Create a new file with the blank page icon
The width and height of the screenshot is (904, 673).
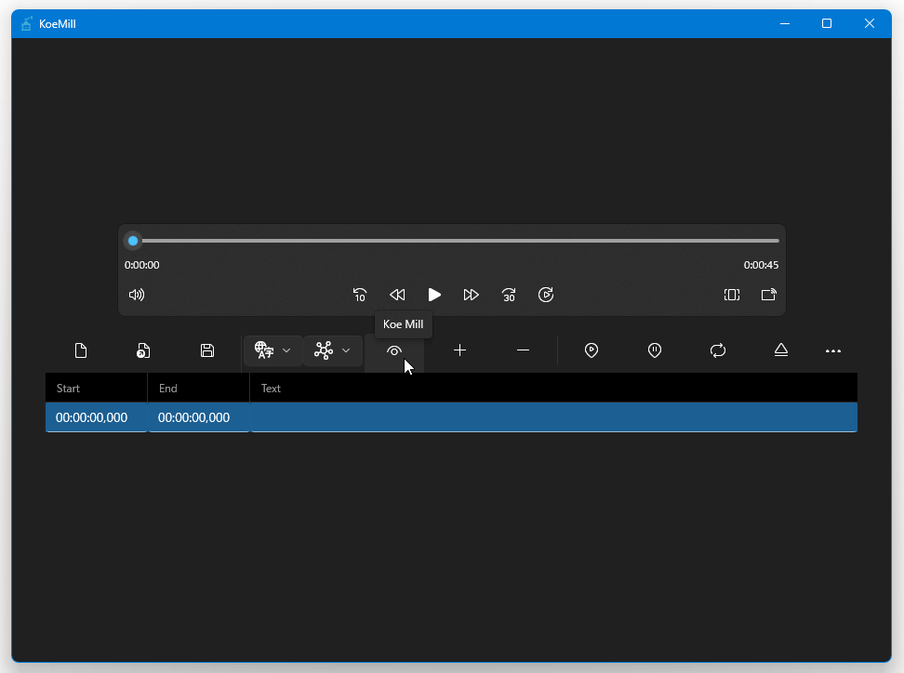pyautogui.click(x=81, y=351)
